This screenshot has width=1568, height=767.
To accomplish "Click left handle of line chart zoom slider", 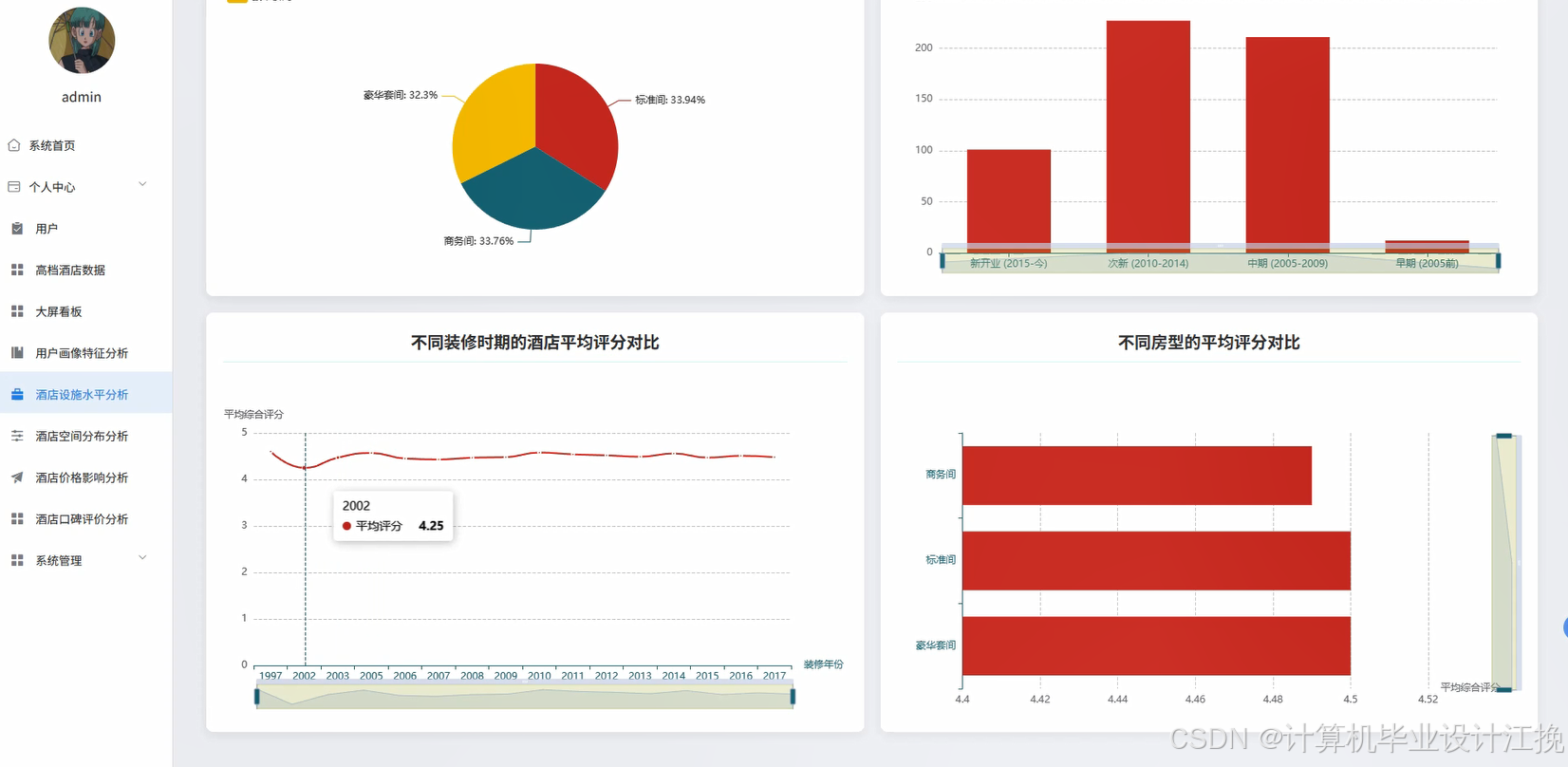I will 257,697.
